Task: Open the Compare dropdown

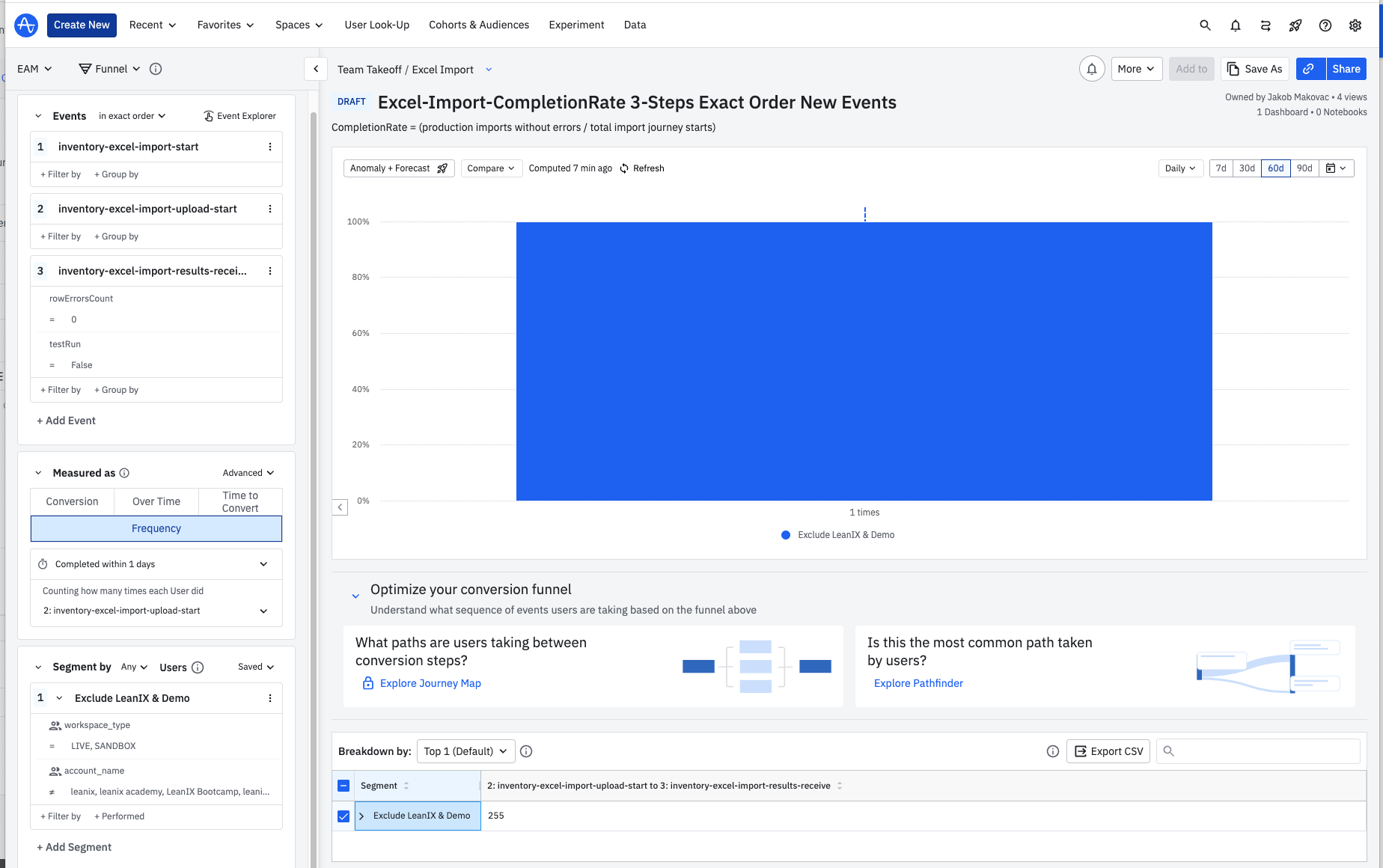Action: click(491, 168)
